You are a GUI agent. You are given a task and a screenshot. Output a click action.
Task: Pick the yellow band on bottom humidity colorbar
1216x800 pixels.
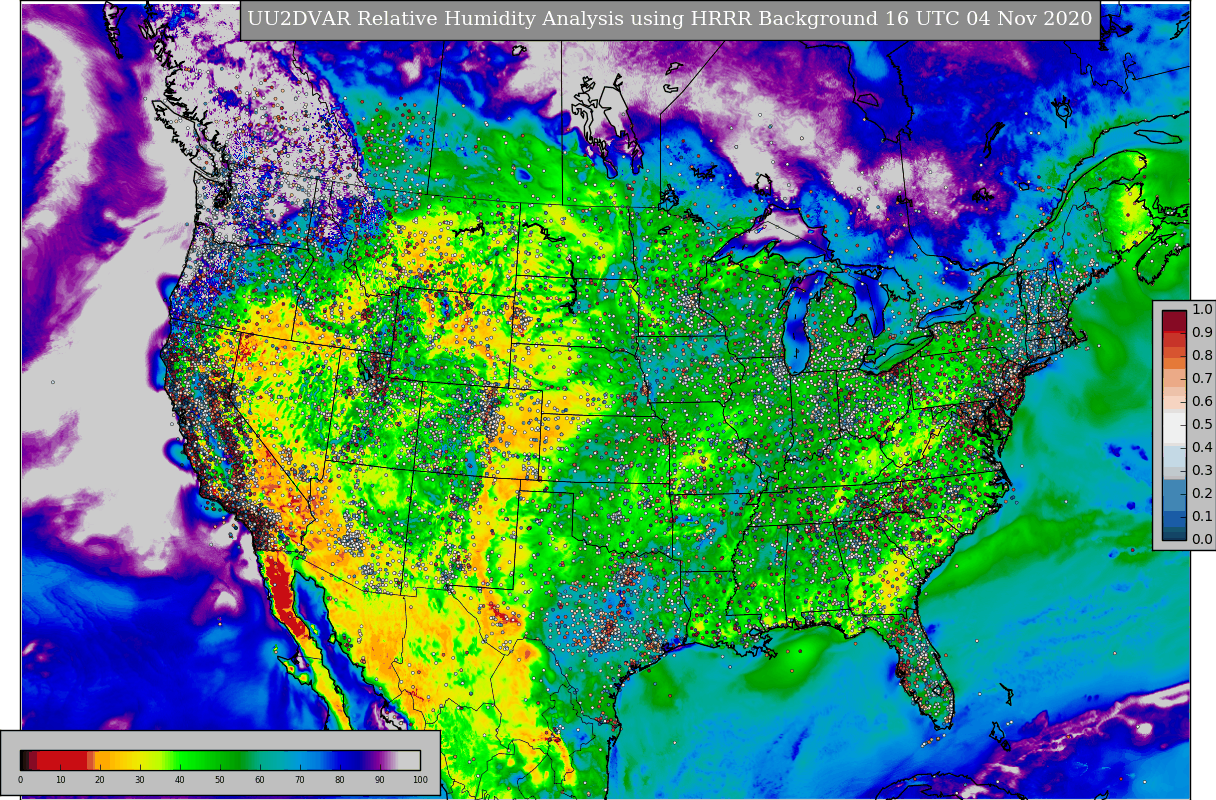click(140, 760)
